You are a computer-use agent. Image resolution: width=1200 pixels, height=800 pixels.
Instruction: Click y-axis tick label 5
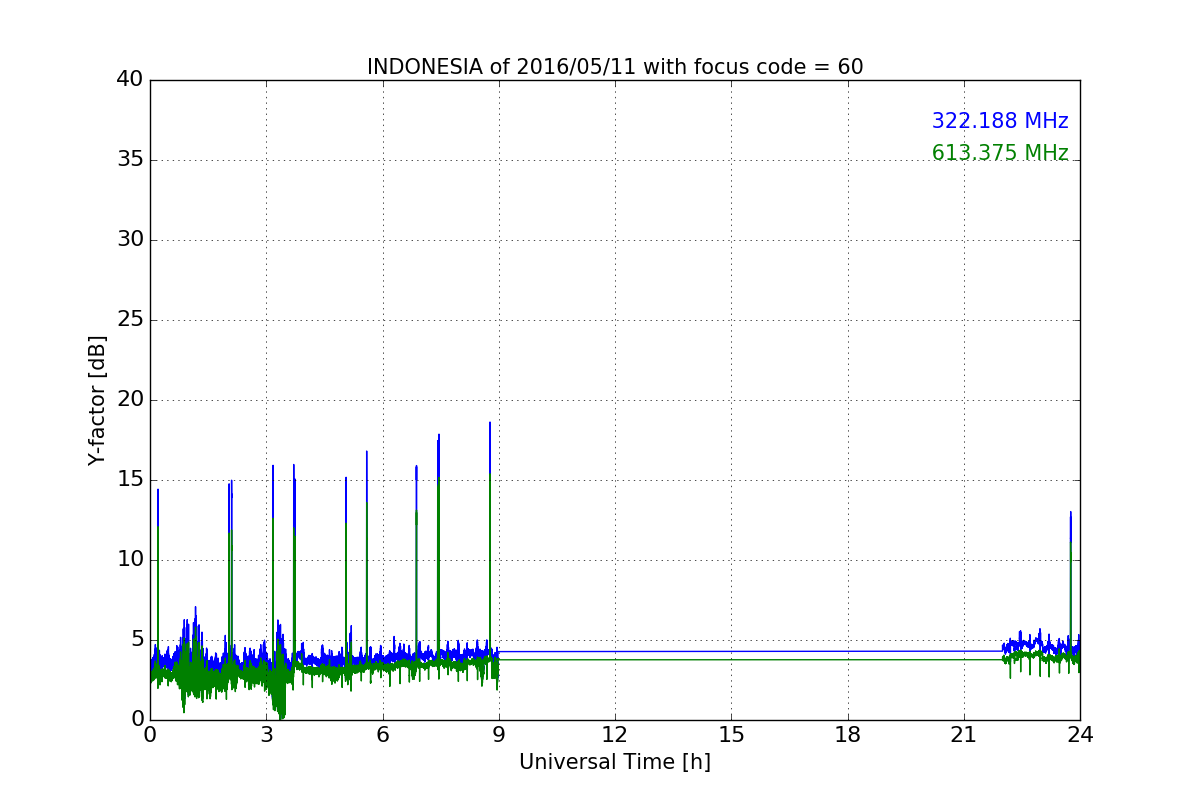click(x=136, y=640)
